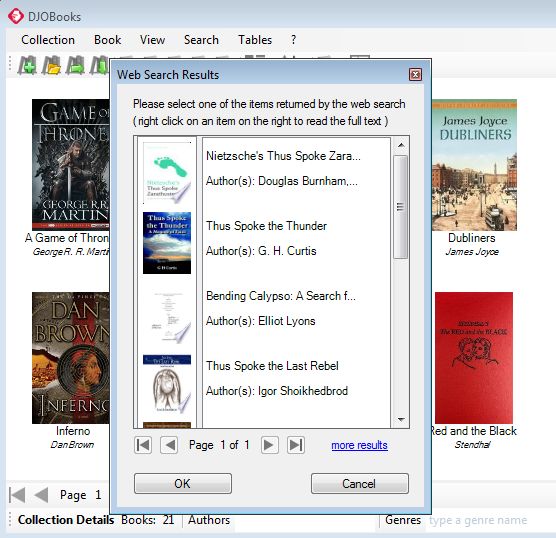The image size is (556, 538).
Task: Open the Book menu
Action: pyautogui.click(x=107, y=40)
